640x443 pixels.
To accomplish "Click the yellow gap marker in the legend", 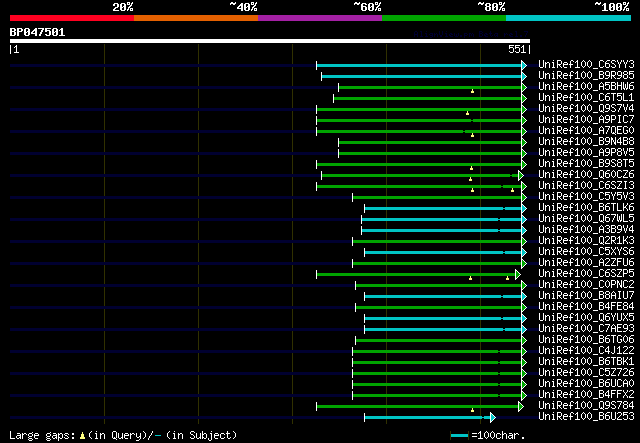I will click(82, 436).
